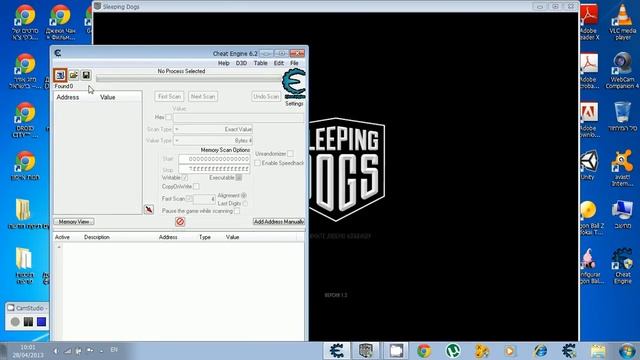Click the CamStudio blue stop button
The height and width of the screenshot is (360, 640).
[x=41, y=322]
